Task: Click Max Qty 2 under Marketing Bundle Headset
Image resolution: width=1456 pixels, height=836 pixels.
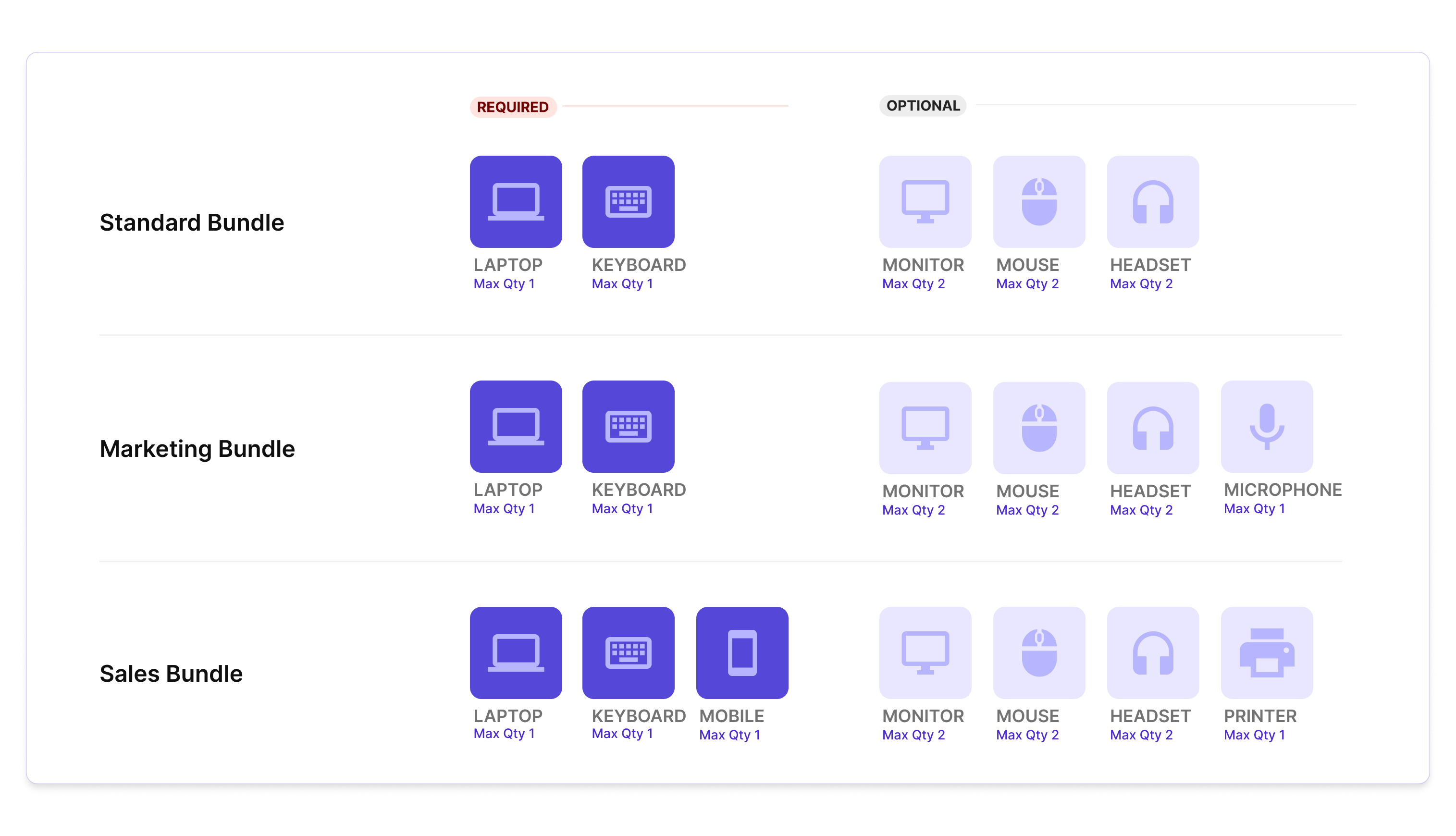Action: pos(1141,510)
